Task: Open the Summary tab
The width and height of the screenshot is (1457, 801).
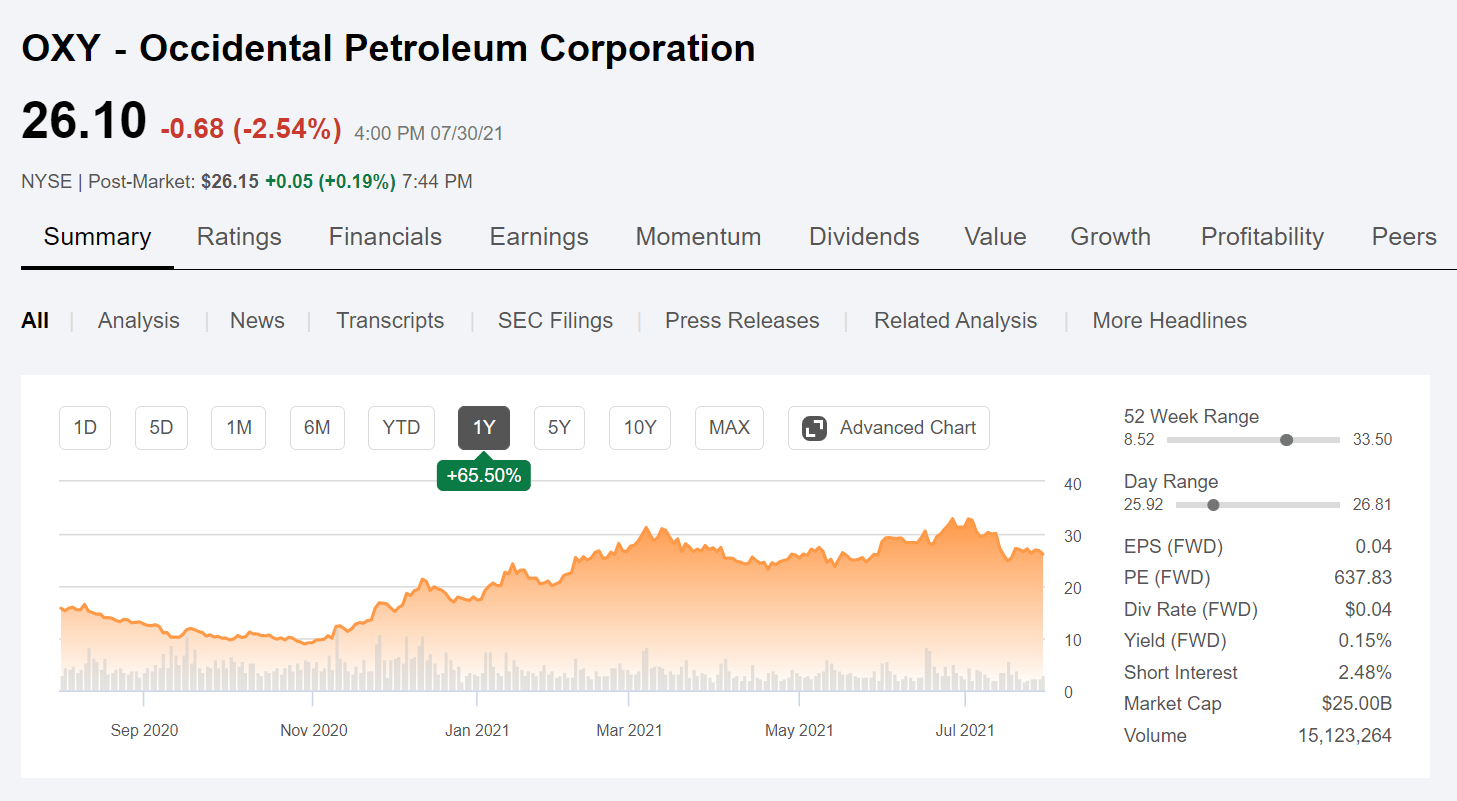Action: 97,237
